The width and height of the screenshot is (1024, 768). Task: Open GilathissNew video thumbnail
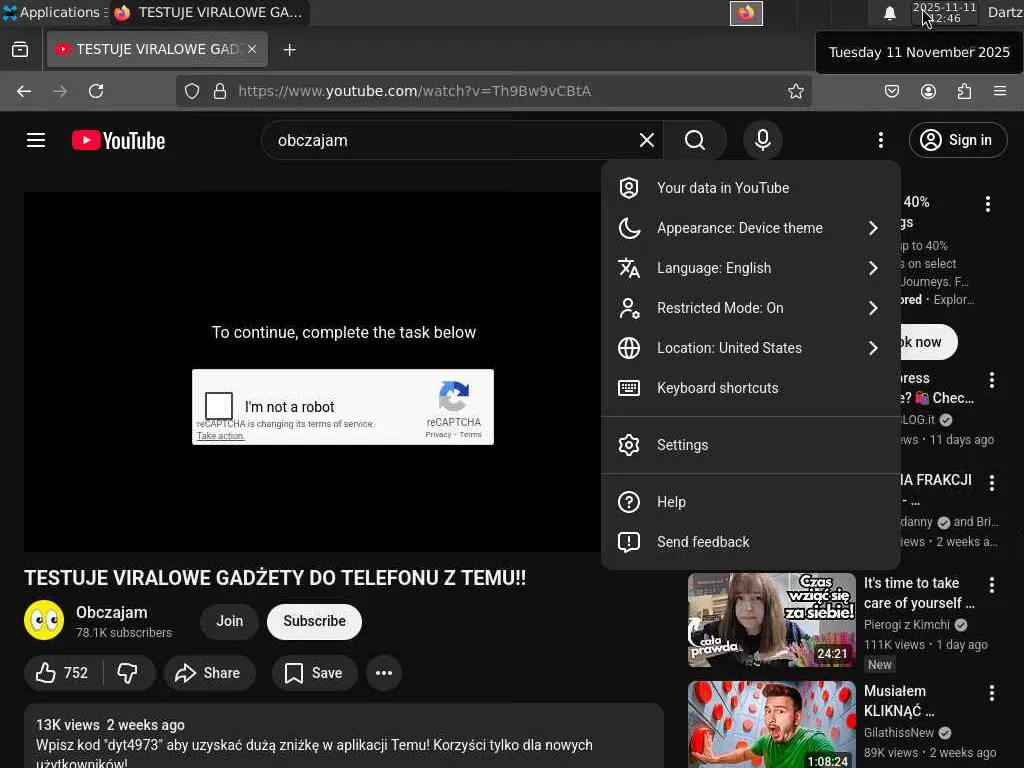click(771, 725)
